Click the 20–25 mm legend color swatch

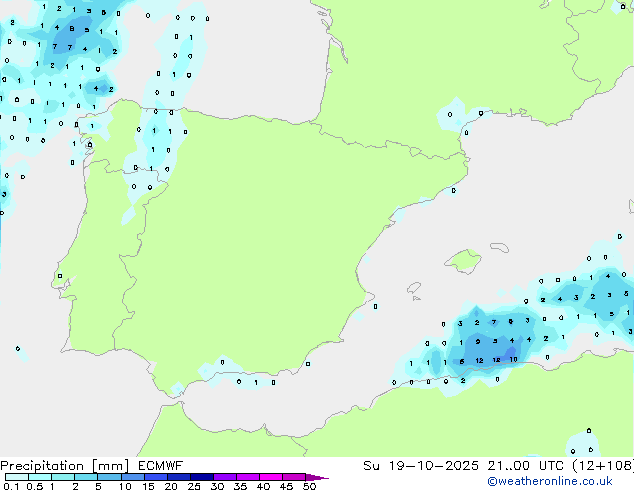[178, 477]
